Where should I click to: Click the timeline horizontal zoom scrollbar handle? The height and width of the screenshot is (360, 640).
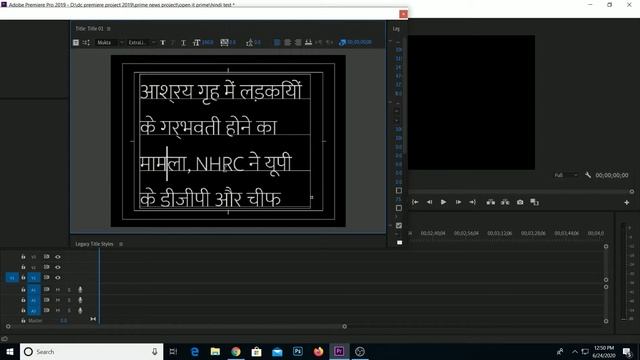(x=344, y=326)
